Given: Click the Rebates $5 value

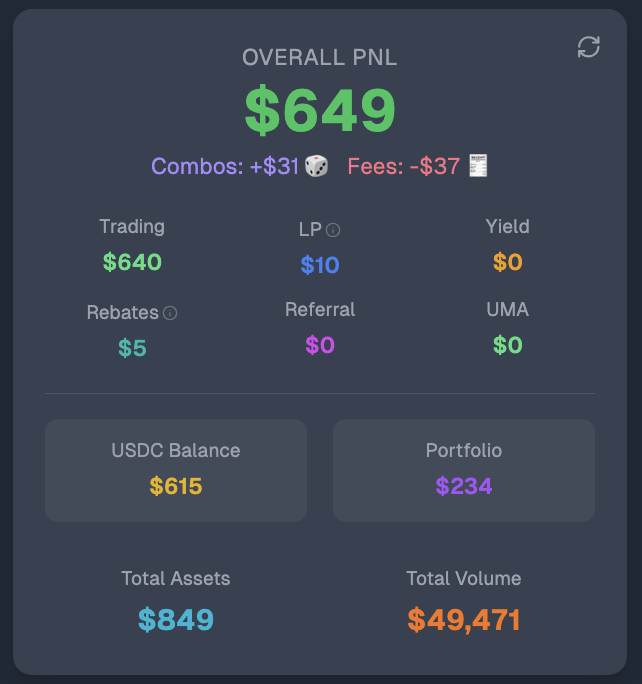Looking at the screenshot, I should click(132, 348).
